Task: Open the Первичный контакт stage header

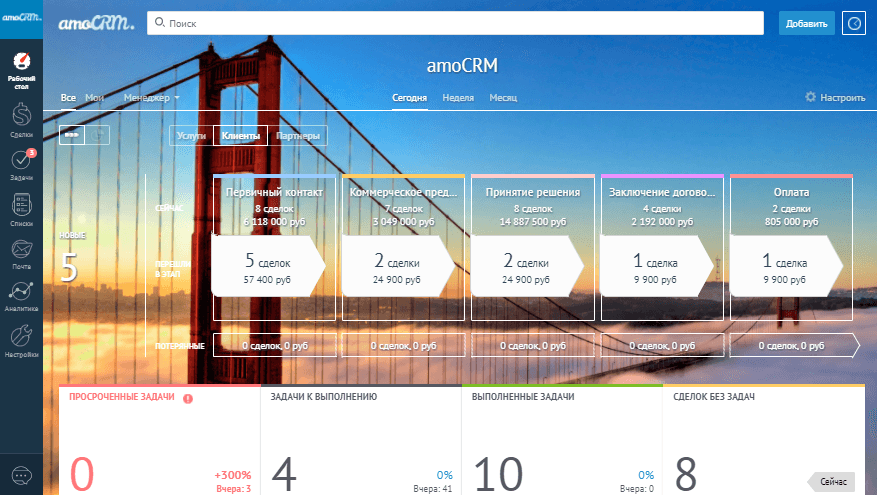Action: (274, 192)
